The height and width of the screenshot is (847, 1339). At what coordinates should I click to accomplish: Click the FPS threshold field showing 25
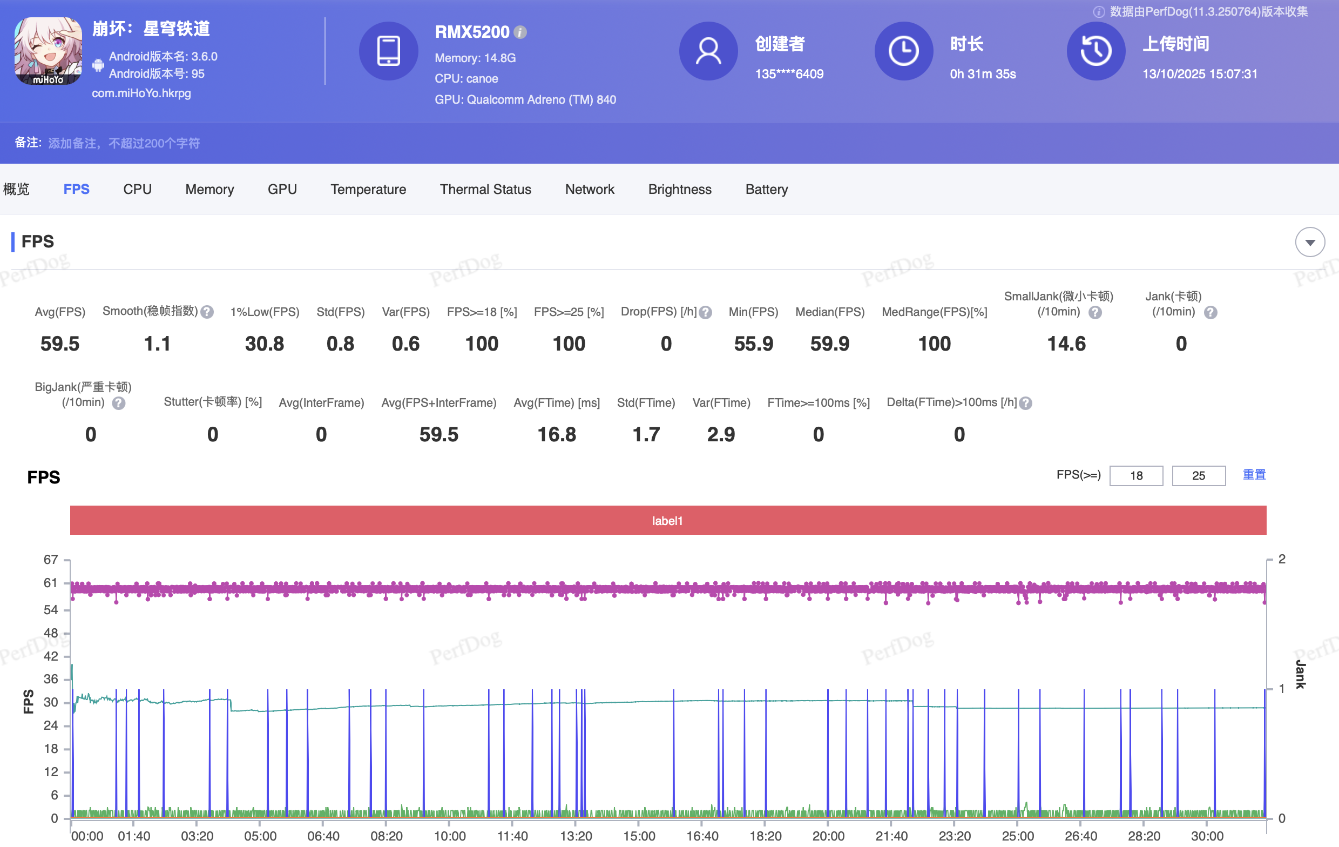[x=1198, y=476]
